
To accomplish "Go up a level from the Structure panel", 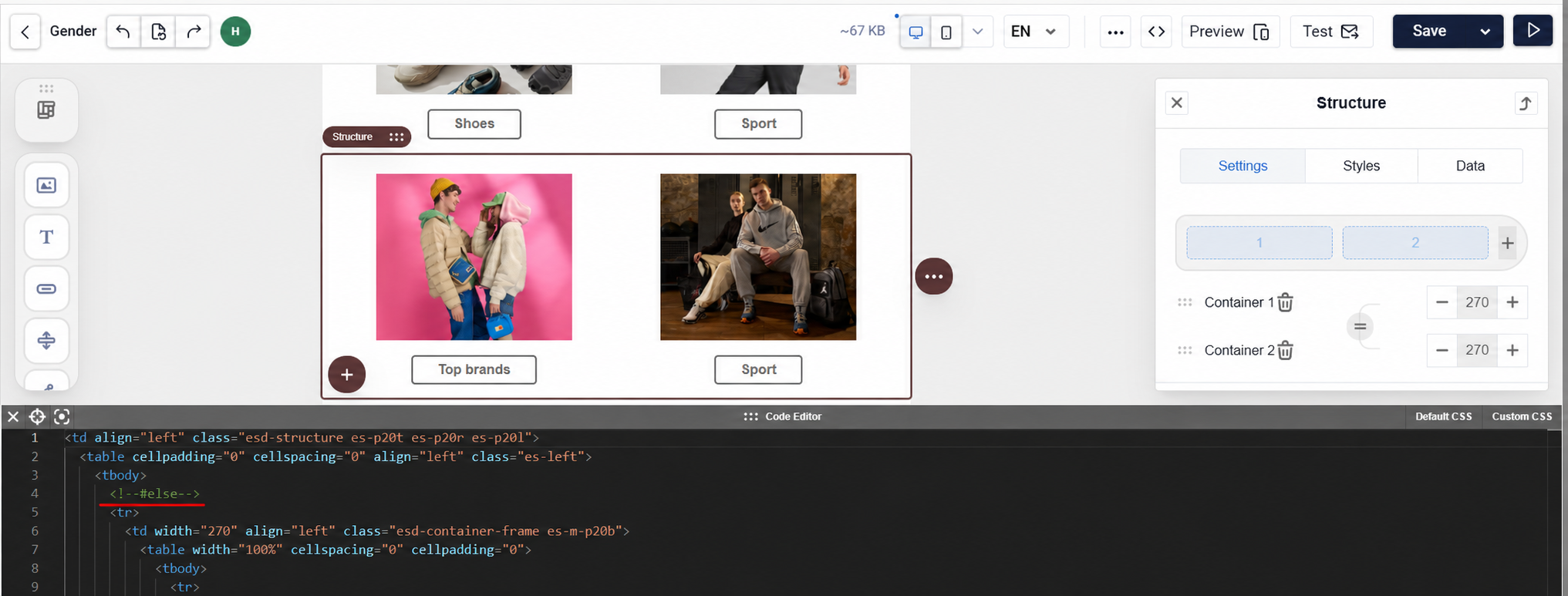I will coord(1526,103).
